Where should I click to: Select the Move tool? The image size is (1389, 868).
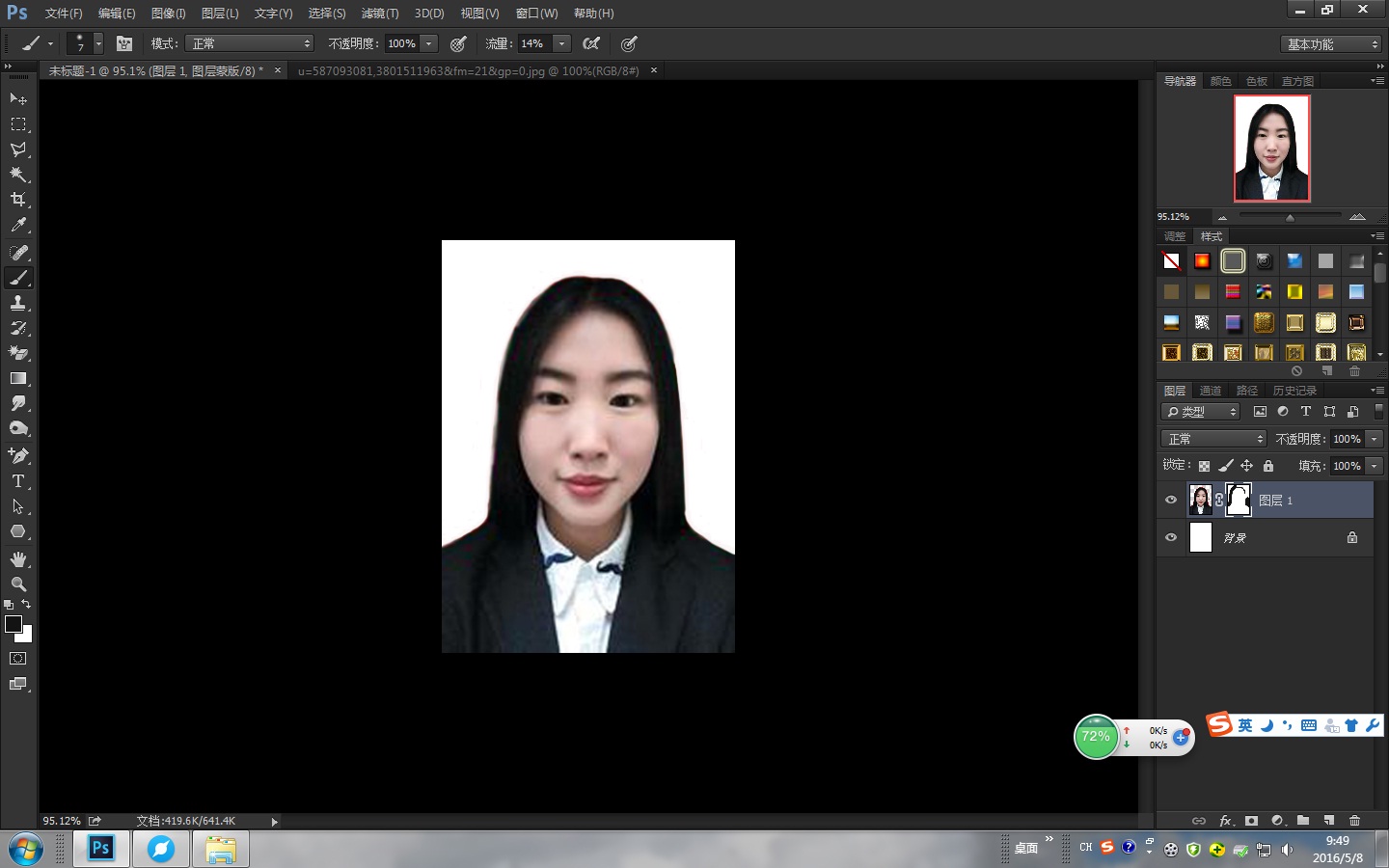18,98
